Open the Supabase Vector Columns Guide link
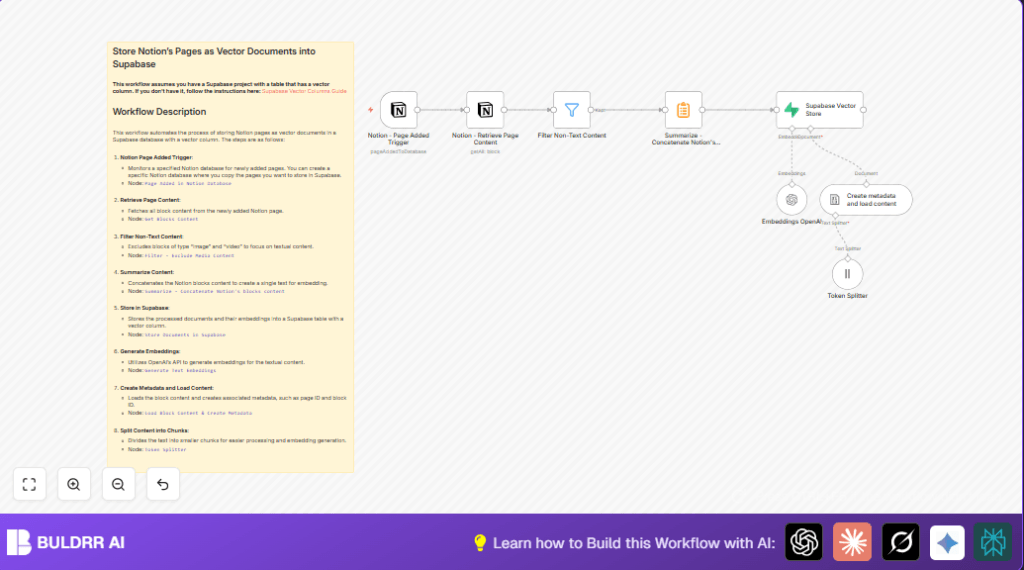1024x570 pixels. click(304, 91)
